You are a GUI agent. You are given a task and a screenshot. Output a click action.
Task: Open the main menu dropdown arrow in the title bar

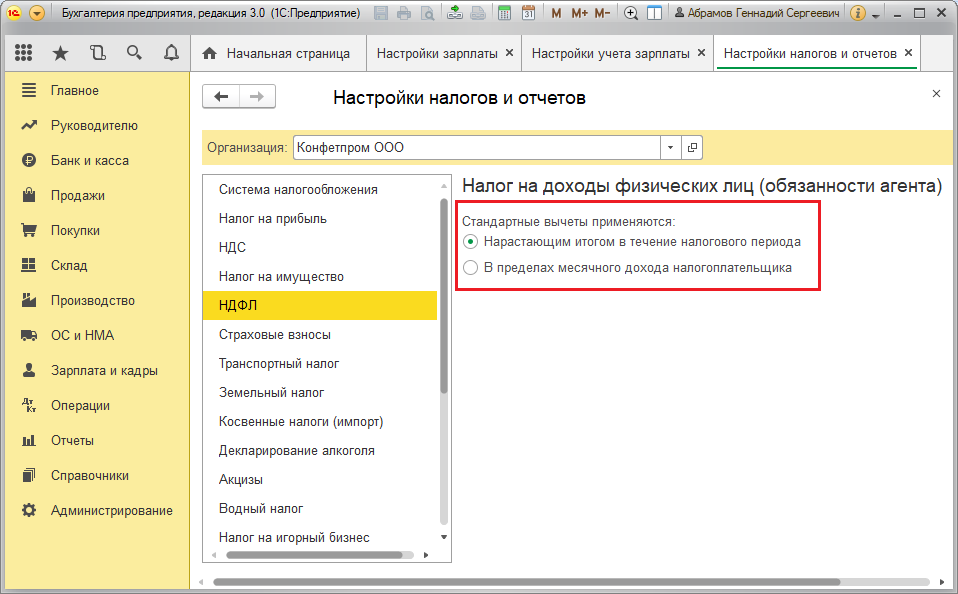pyautogui.click(x=37, y=13)
